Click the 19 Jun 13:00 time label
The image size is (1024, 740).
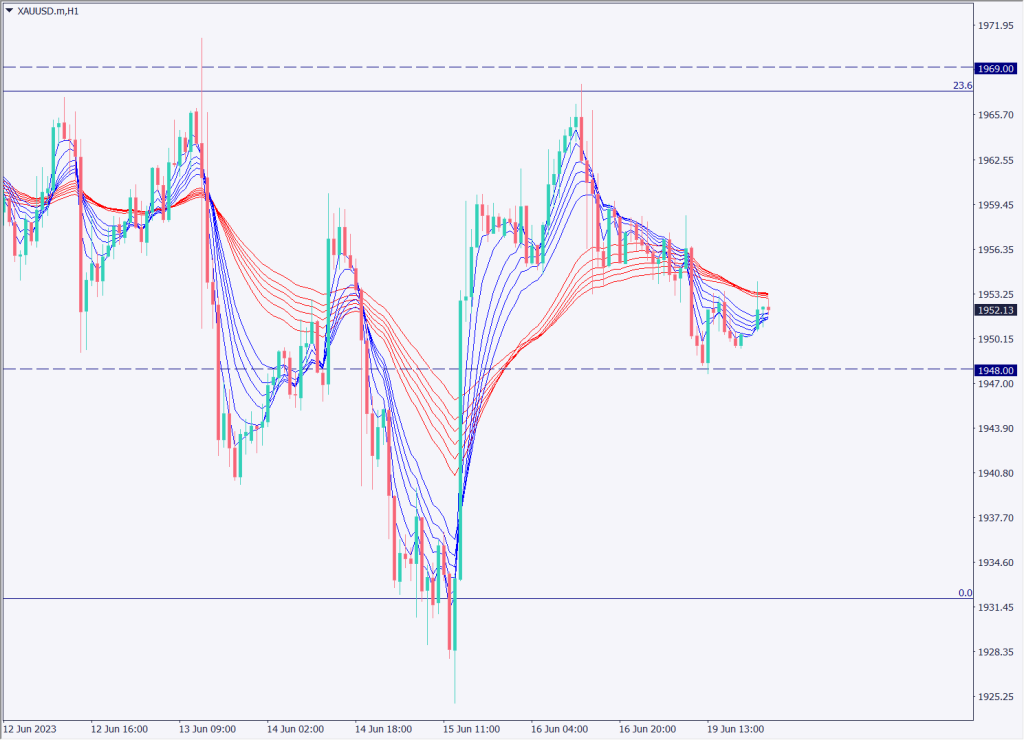[735, 729]
